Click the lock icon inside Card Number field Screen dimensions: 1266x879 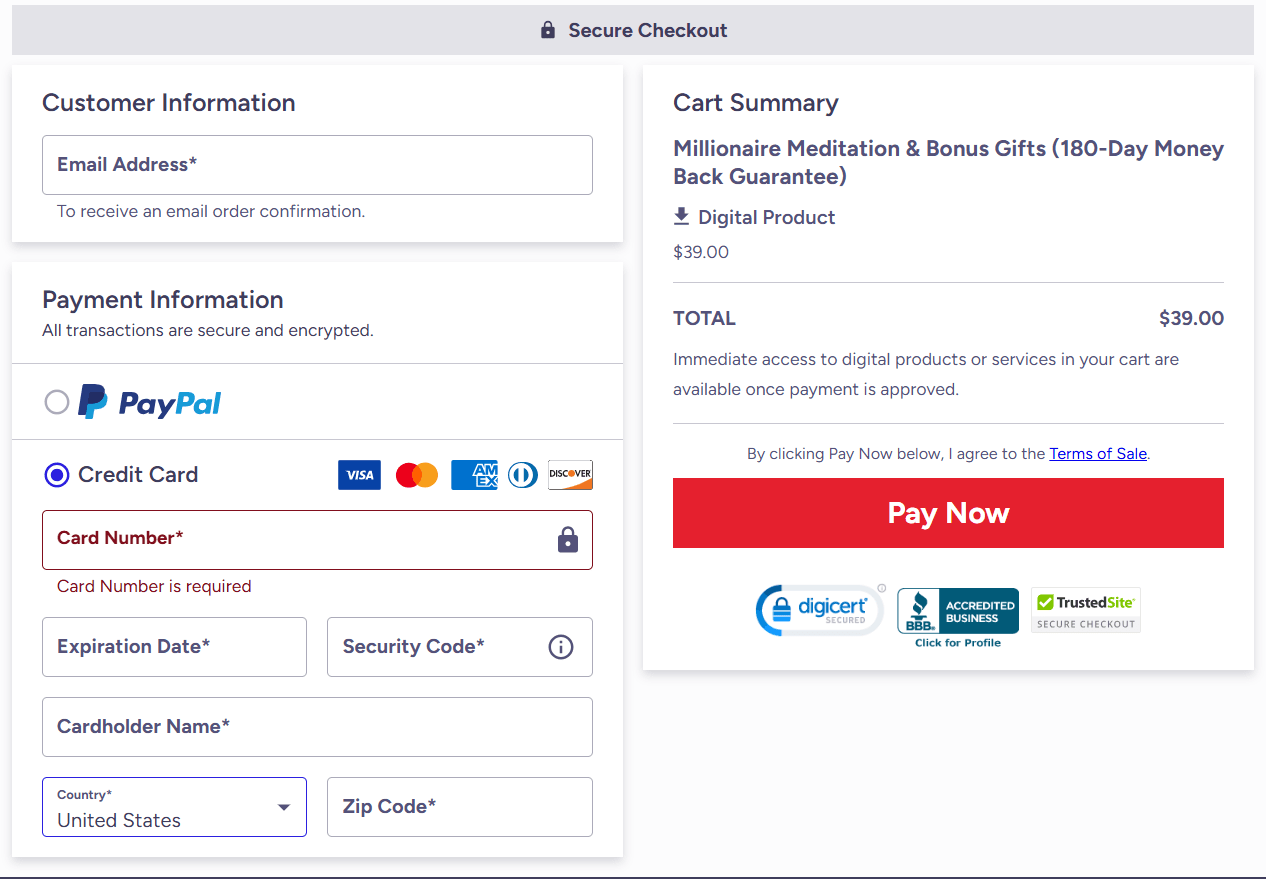567,539
